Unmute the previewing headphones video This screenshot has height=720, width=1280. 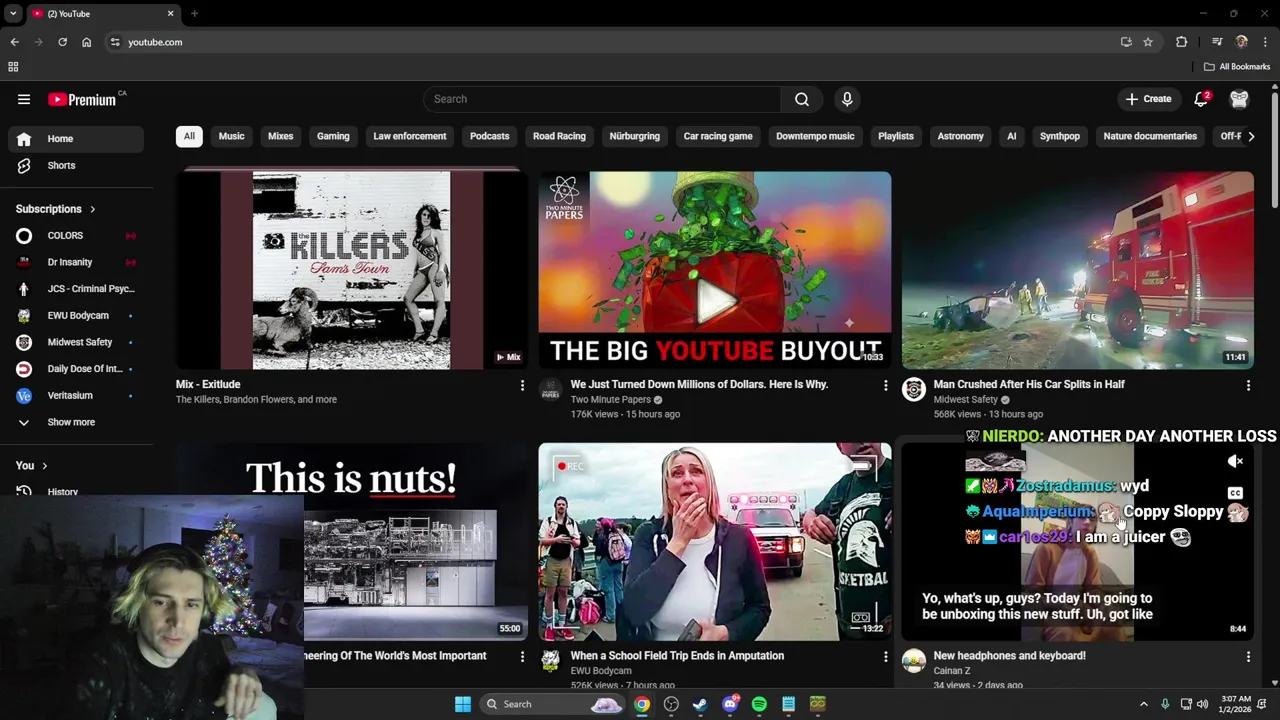tap(1236, 461)
